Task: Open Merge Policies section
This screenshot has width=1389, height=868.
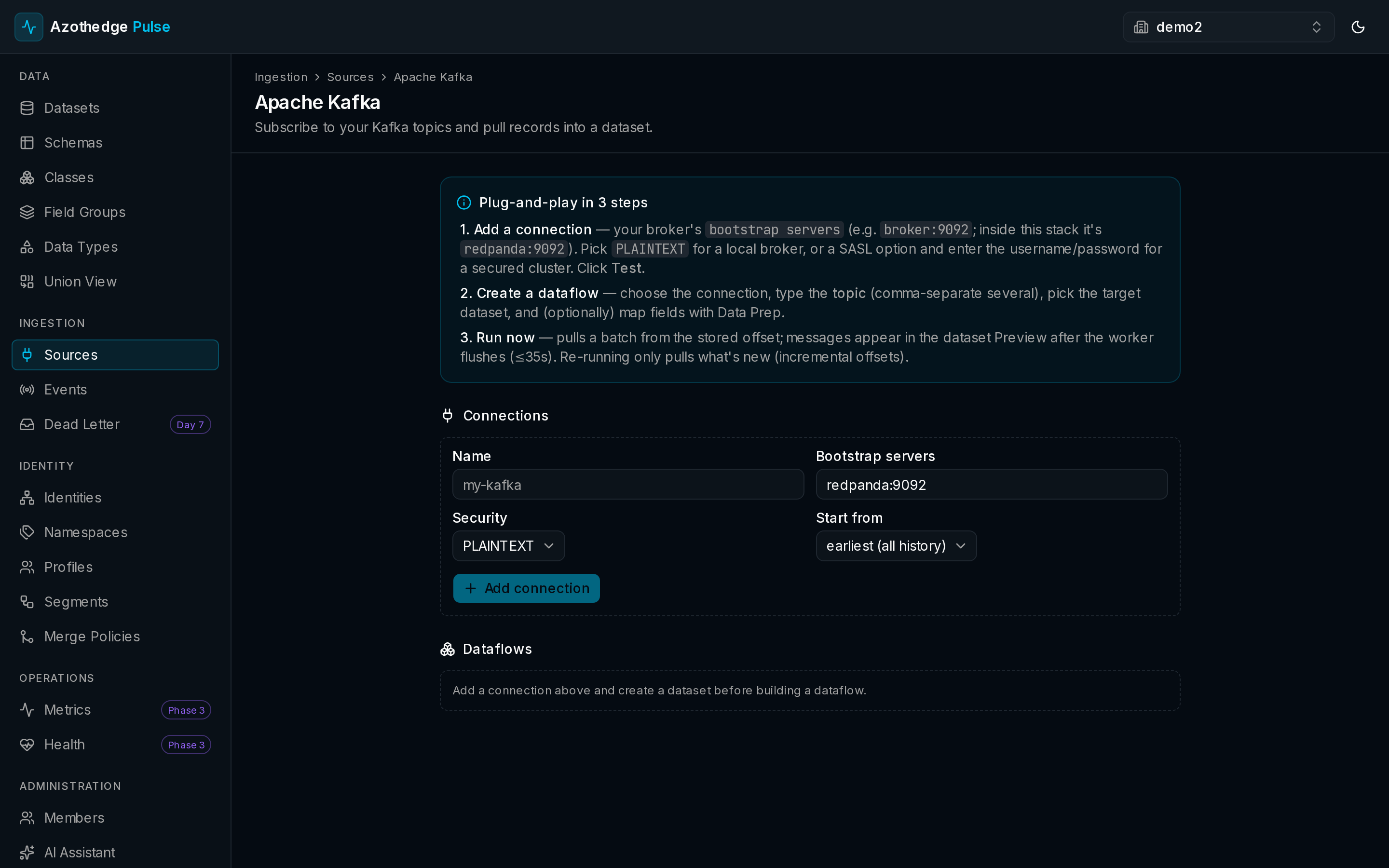Action: (115, 637)
